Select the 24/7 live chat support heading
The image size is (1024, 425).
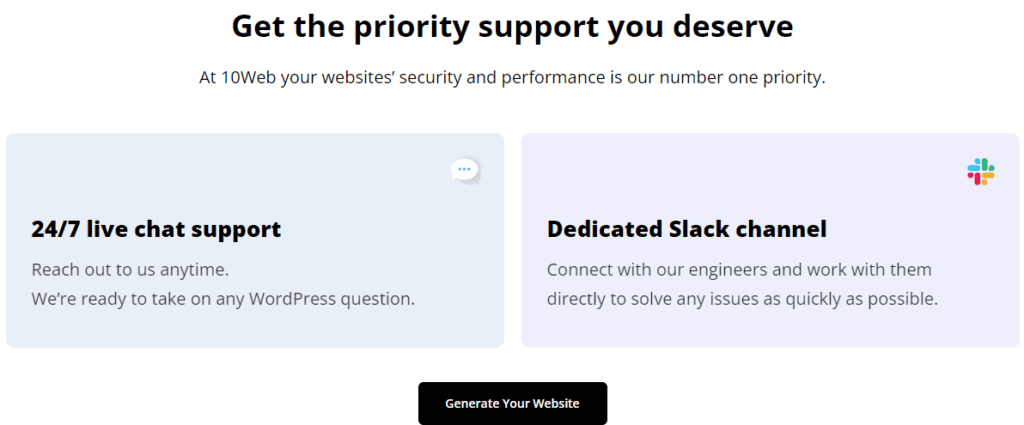[x=156, y=229]
